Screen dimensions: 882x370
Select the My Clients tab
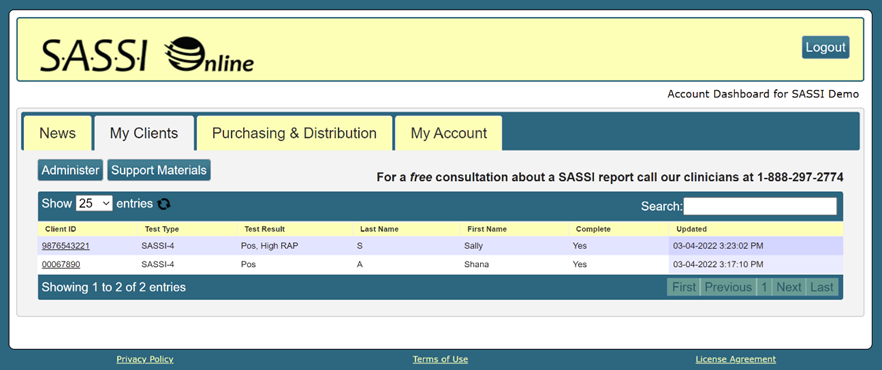coord(144,133)
